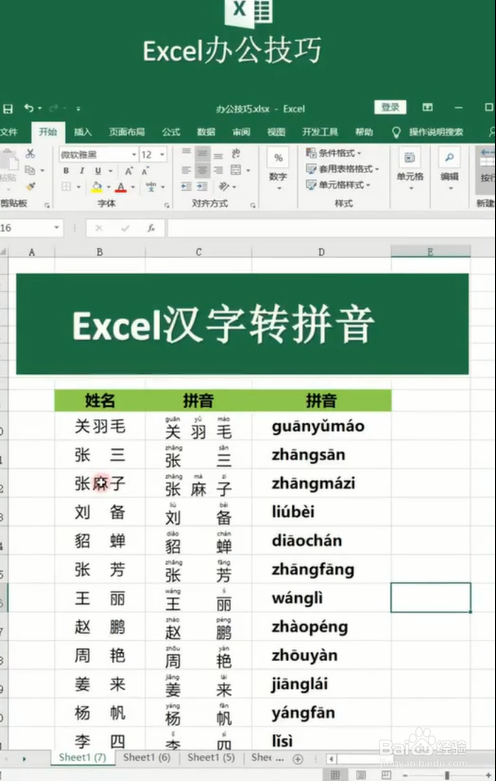This screenshot has width=496, height=781.
Task: Apply yellow Fill Color bucket
Action: [97, 187]
